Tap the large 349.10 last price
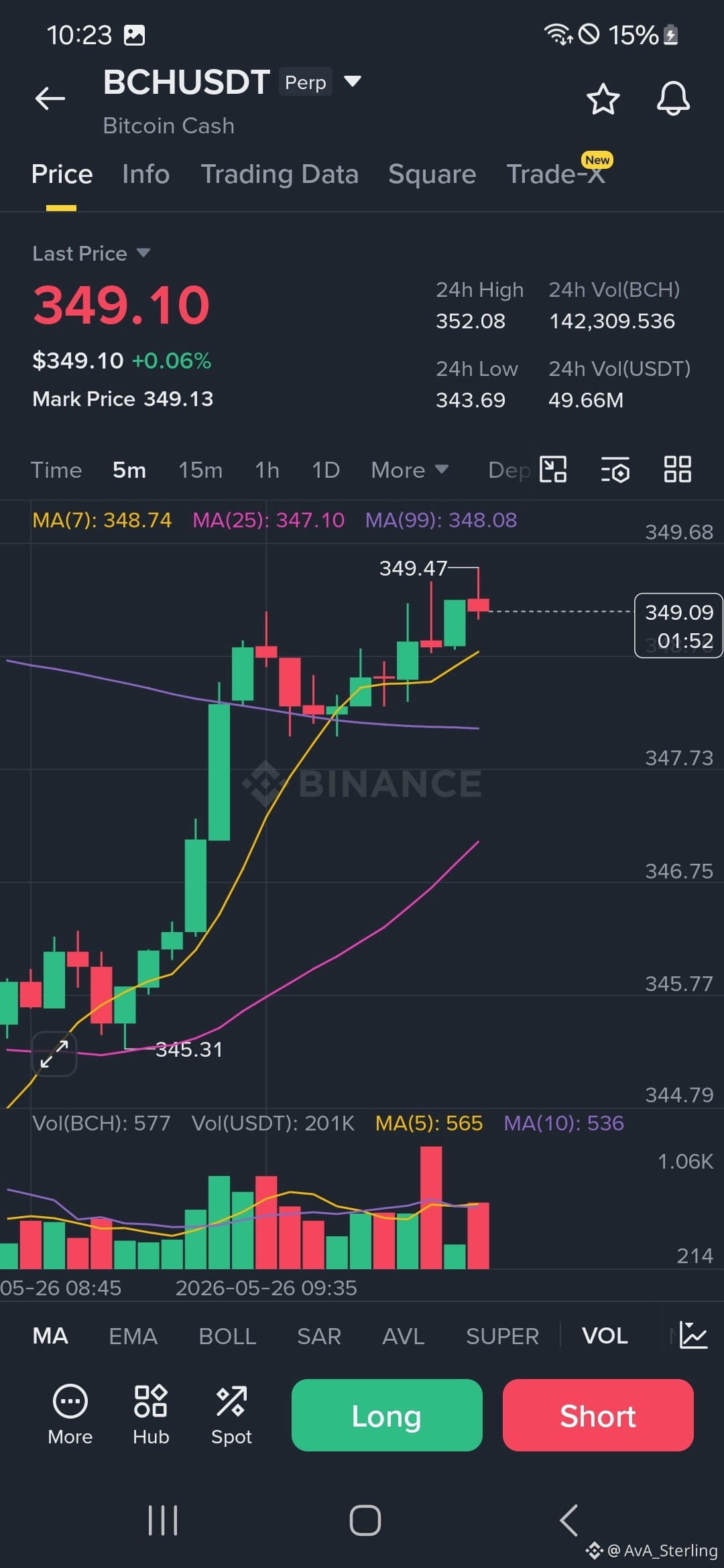The width and height of the screenshot is (724, 1568). (121, 305)
